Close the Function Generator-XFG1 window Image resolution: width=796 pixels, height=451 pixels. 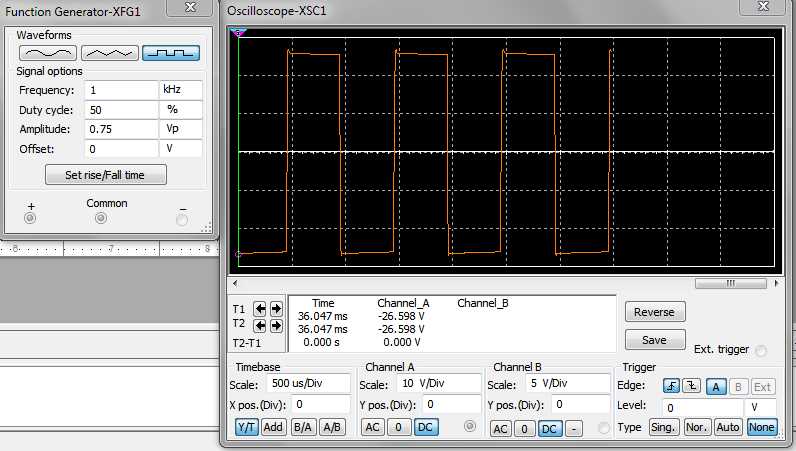pyautogui.click(x=190, y=7)
